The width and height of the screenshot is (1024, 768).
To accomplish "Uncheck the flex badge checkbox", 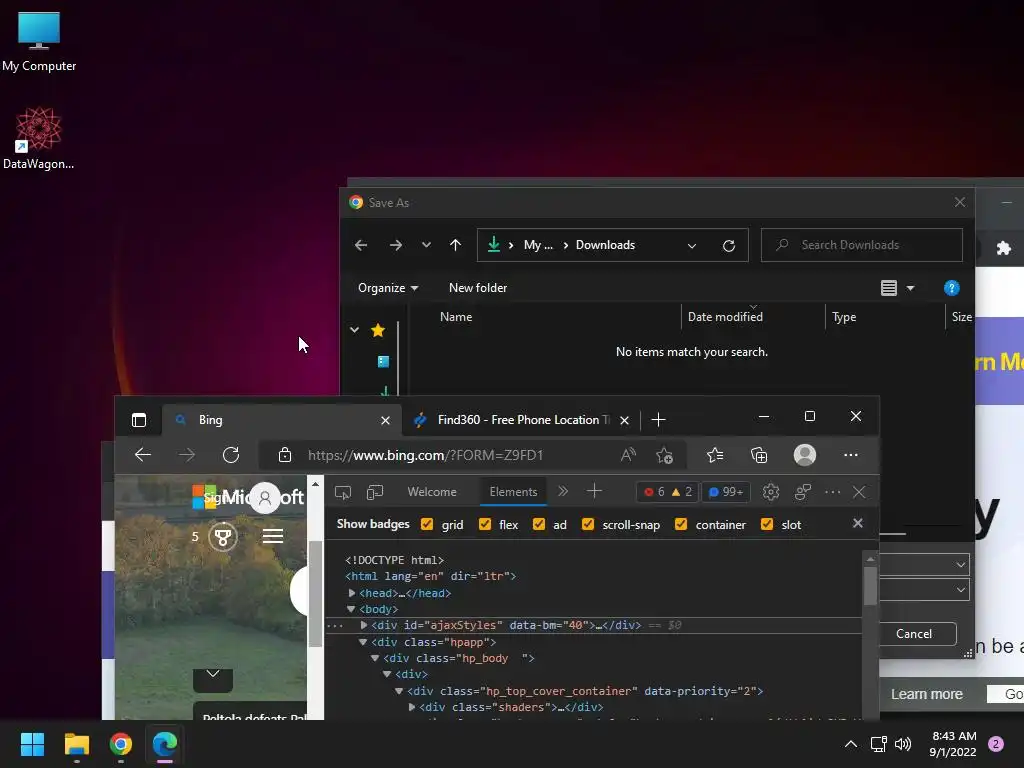I will [485, 524].
